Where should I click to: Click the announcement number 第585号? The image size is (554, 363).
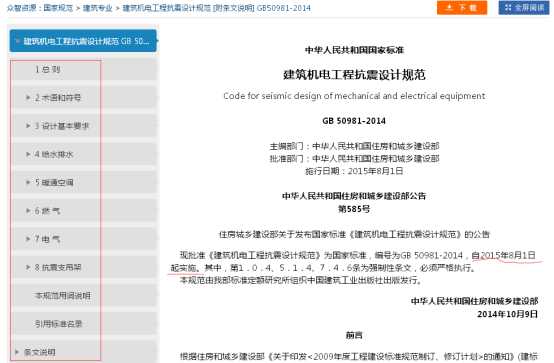pyautogui.click(x=354, y=209)
